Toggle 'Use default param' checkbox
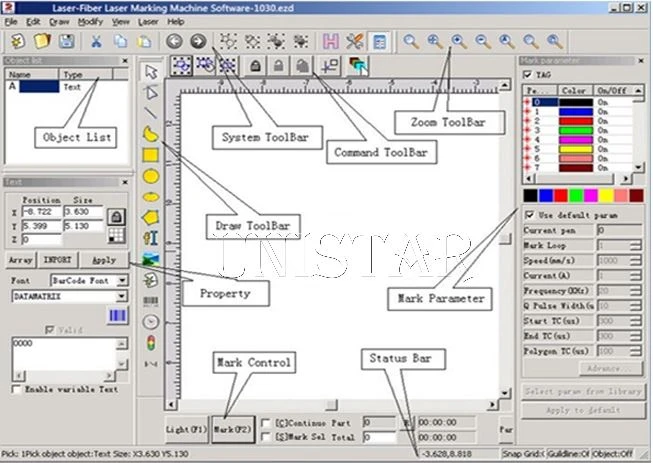 click(x=529, y=215)
